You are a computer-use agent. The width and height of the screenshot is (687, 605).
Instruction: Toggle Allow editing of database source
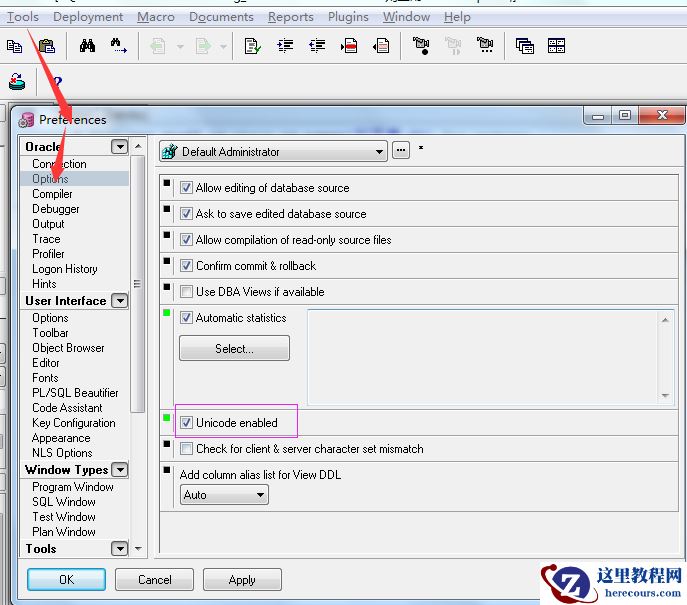[186, 188]
